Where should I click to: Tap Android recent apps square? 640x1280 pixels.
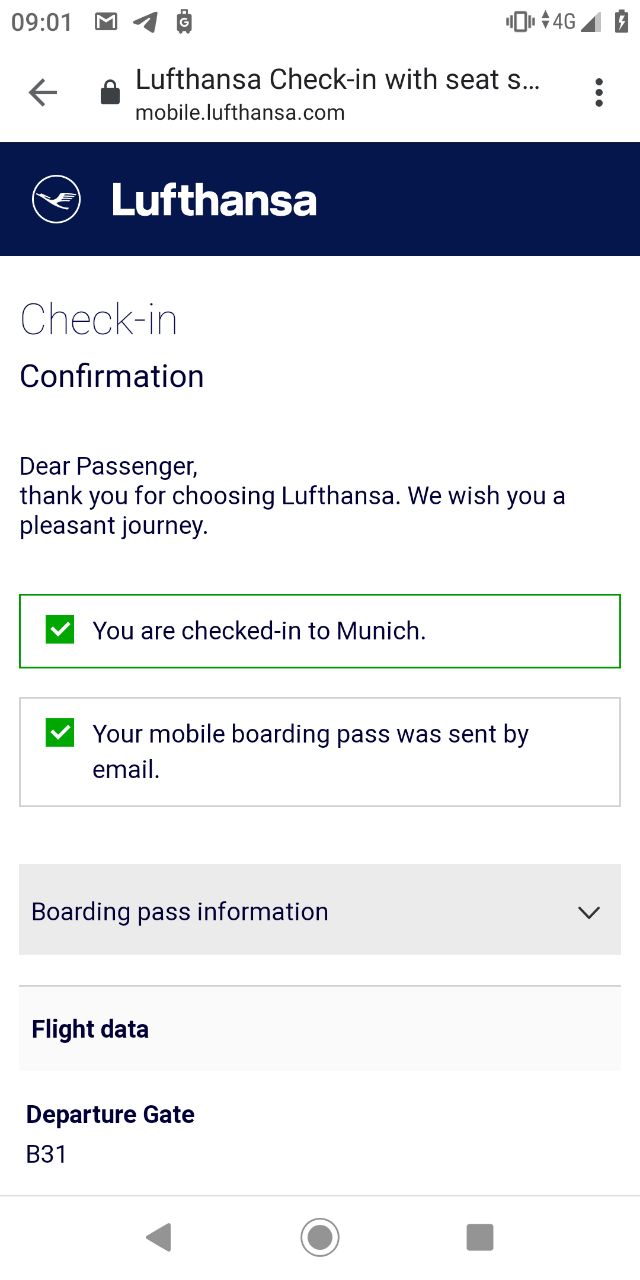tap(480, 1238)
